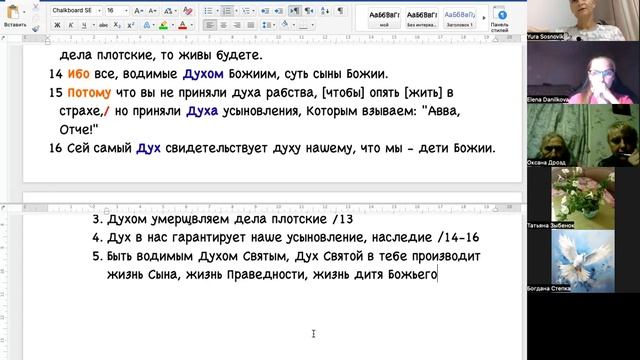The width and height of the screenshot is (640, 360).
Task: Click the Вставить paste icon
Action: click(x=13, y=12)
